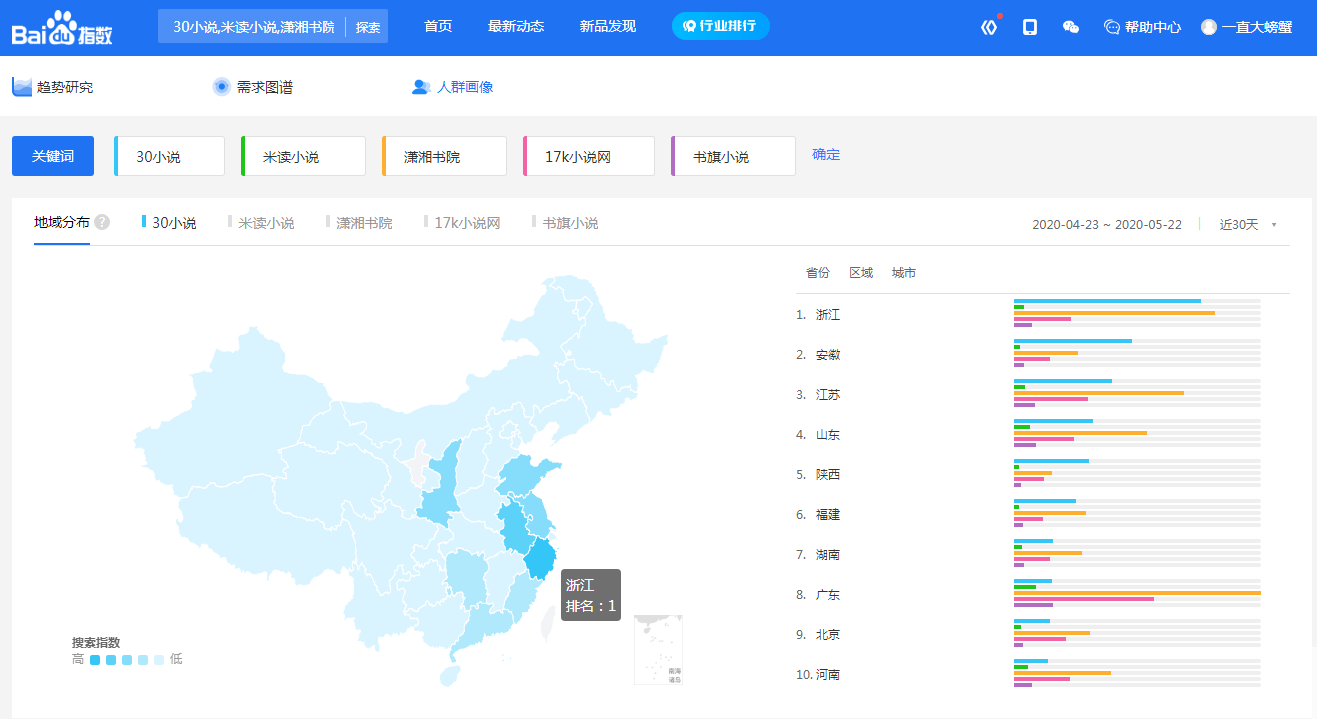Image resolution: width=1317 pixels, height=719 pixels.
Task: Edit the 17k小说网 keyword box
Action: [589, 156]
